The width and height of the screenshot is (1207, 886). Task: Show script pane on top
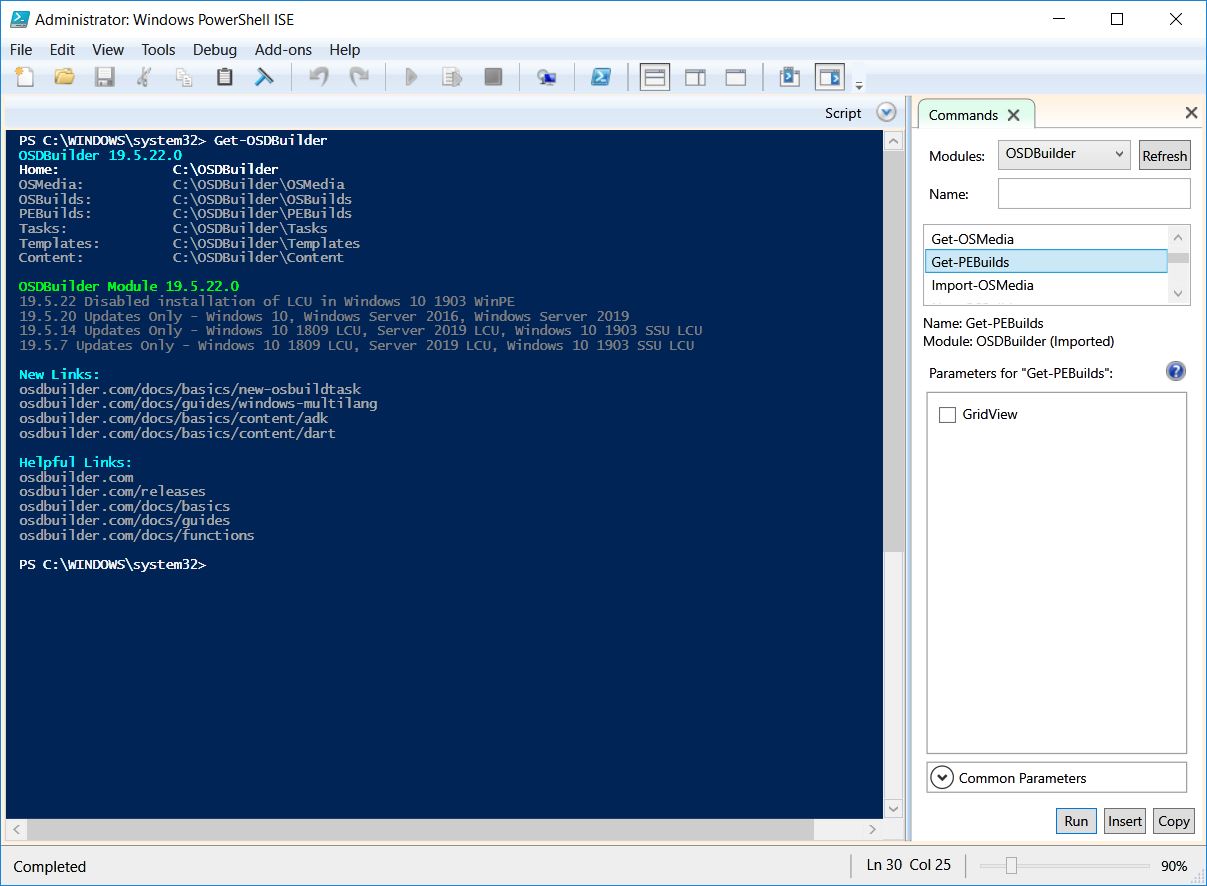[655, 77]
